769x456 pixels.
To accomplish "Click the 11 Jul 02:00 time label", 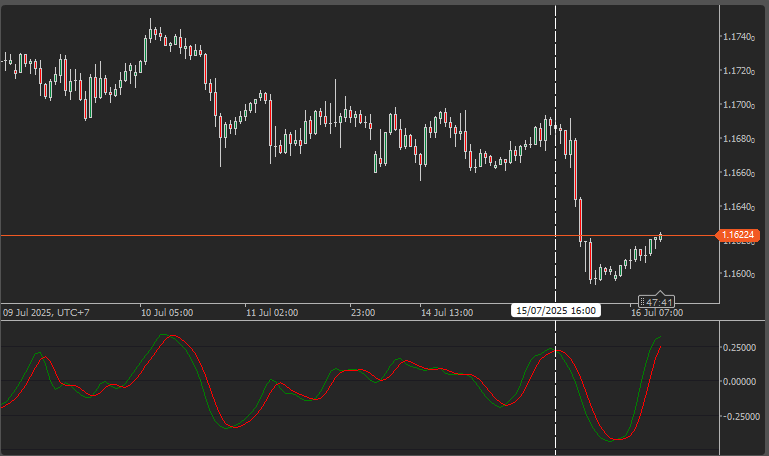I will click(x=272, y=312).
